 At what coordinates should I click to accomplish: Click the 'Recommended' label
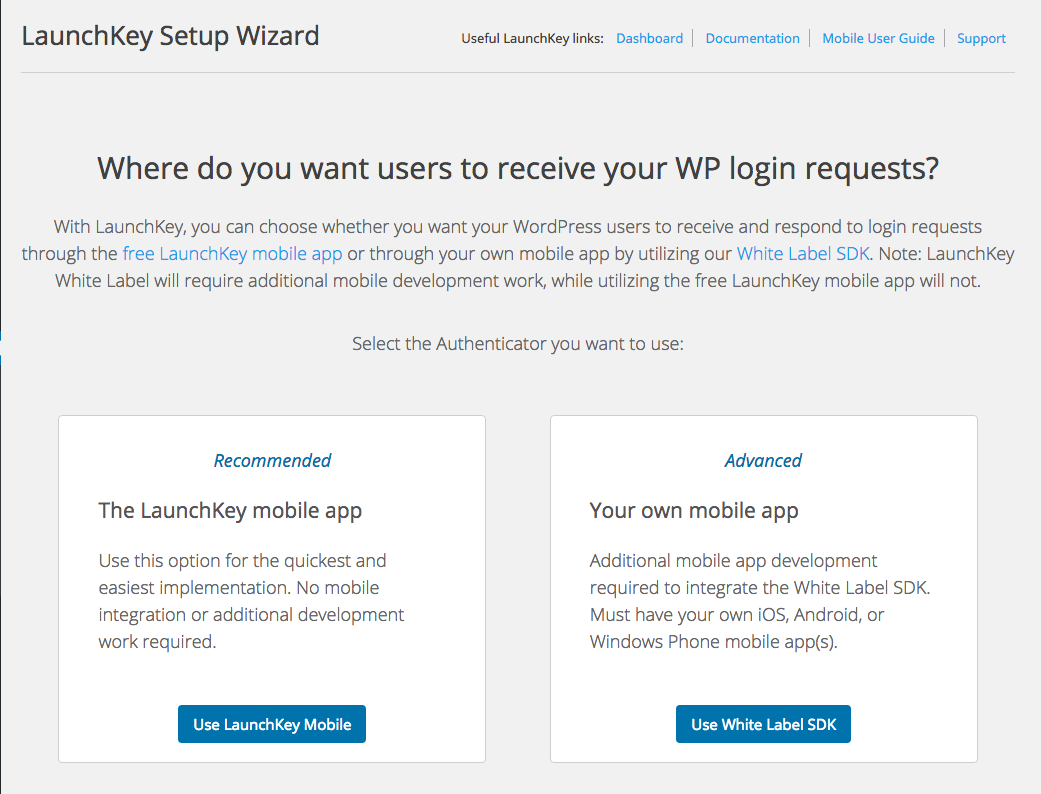tap(272, 460)
